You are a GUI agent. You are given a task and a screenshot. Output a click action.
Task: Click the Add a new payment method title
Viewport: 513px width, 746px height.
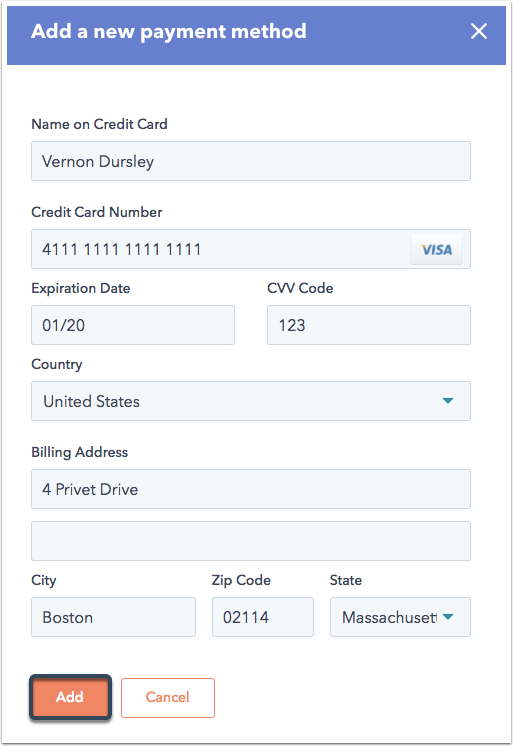click(168, 31)
